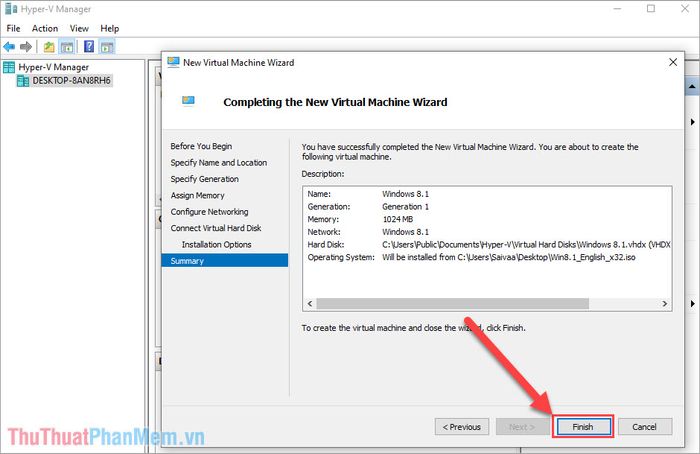Viewport: 700px width, 454px height.
Task: Click Actions pane scroll up arrow behind wizard
Action: (x=692, y=86)
